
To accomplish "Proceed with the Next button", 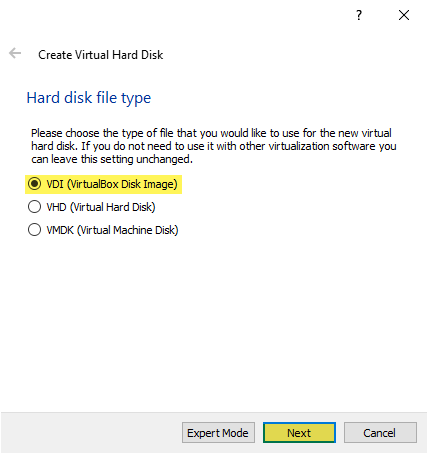I will click(299, 433).
